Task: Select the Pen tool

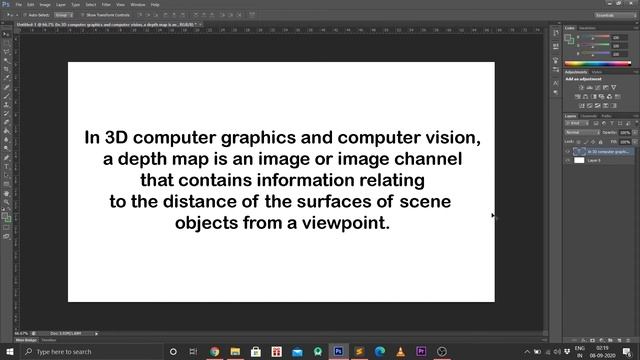Action: point(6,158)
